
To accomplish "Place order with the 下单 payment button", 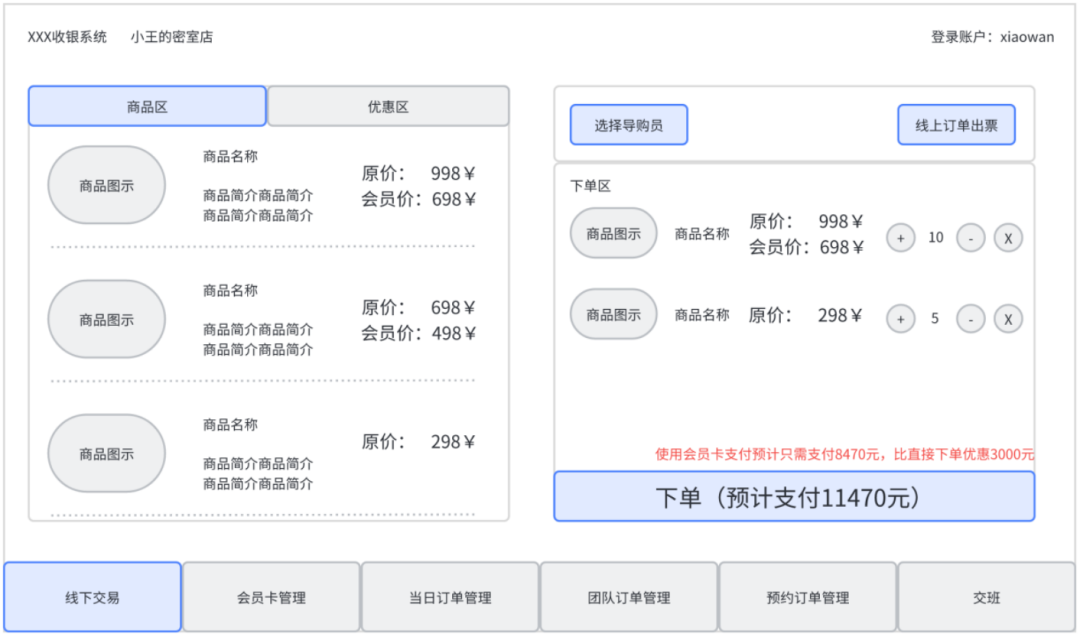I will coord(794,497).
